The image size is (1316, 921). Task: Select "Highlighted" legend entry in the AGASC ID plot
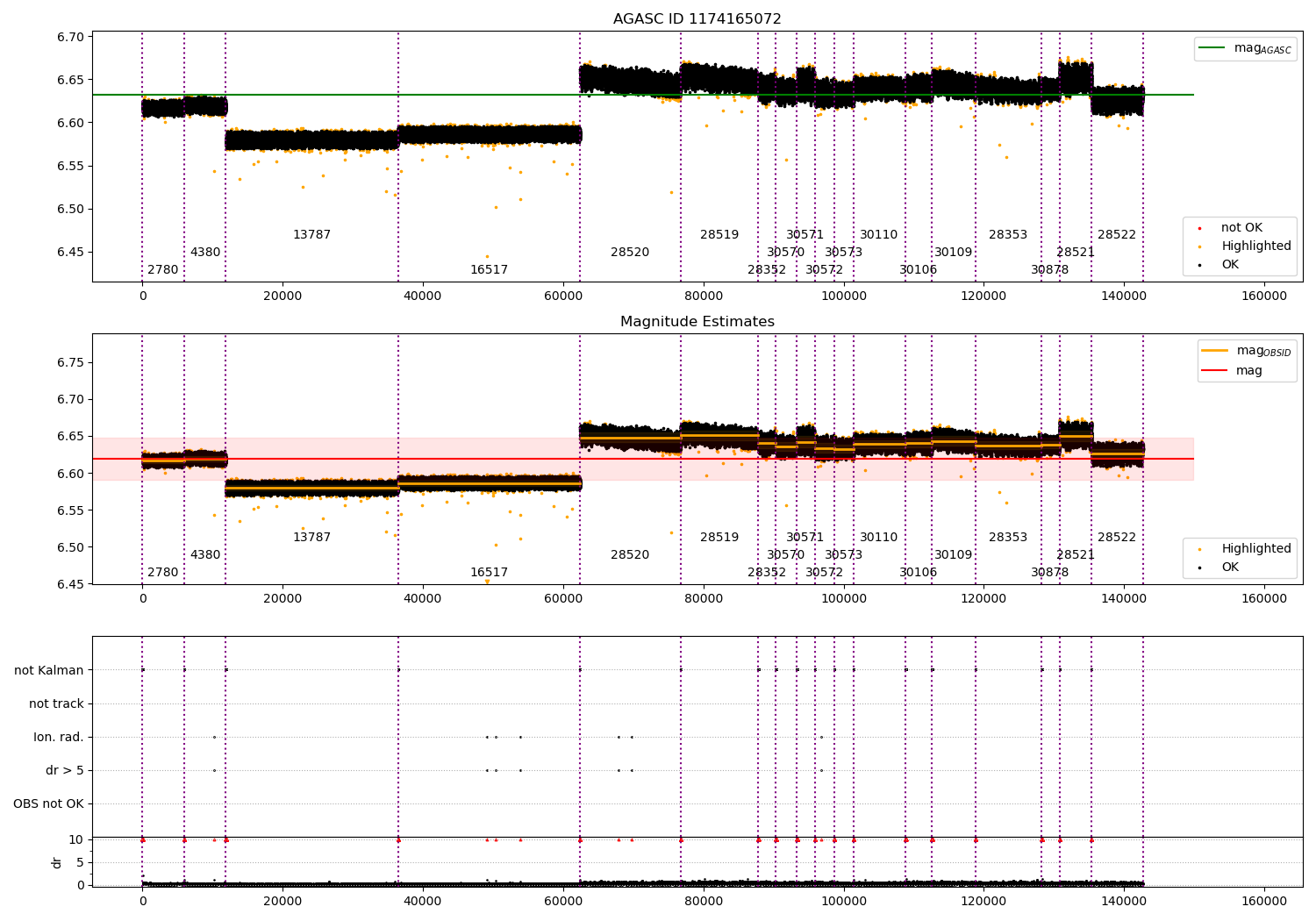(1245, 246)
